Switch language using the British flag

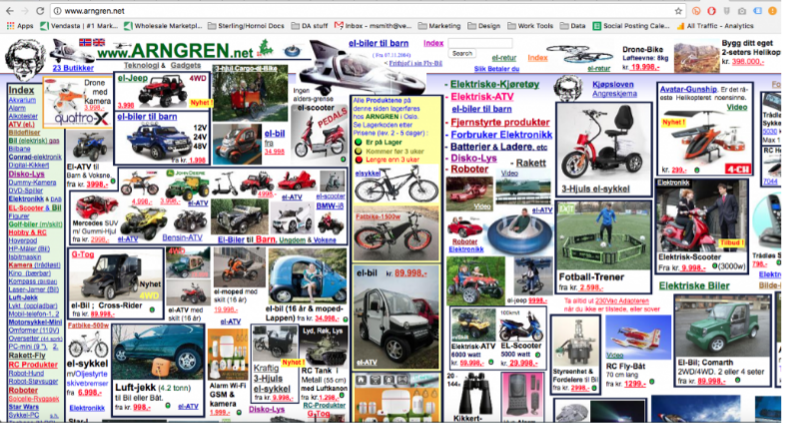point(99,43)
